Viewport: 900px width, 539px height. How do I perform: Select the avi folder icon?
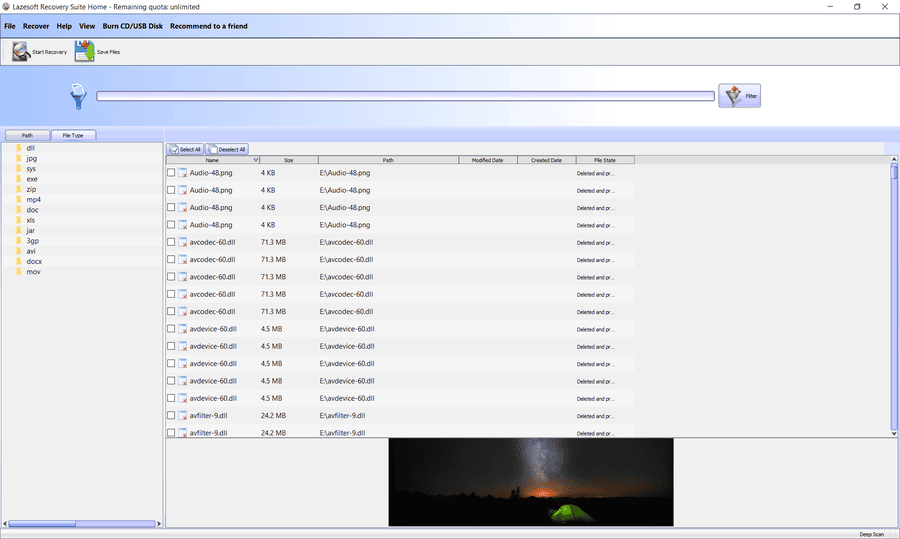[18, 251]
